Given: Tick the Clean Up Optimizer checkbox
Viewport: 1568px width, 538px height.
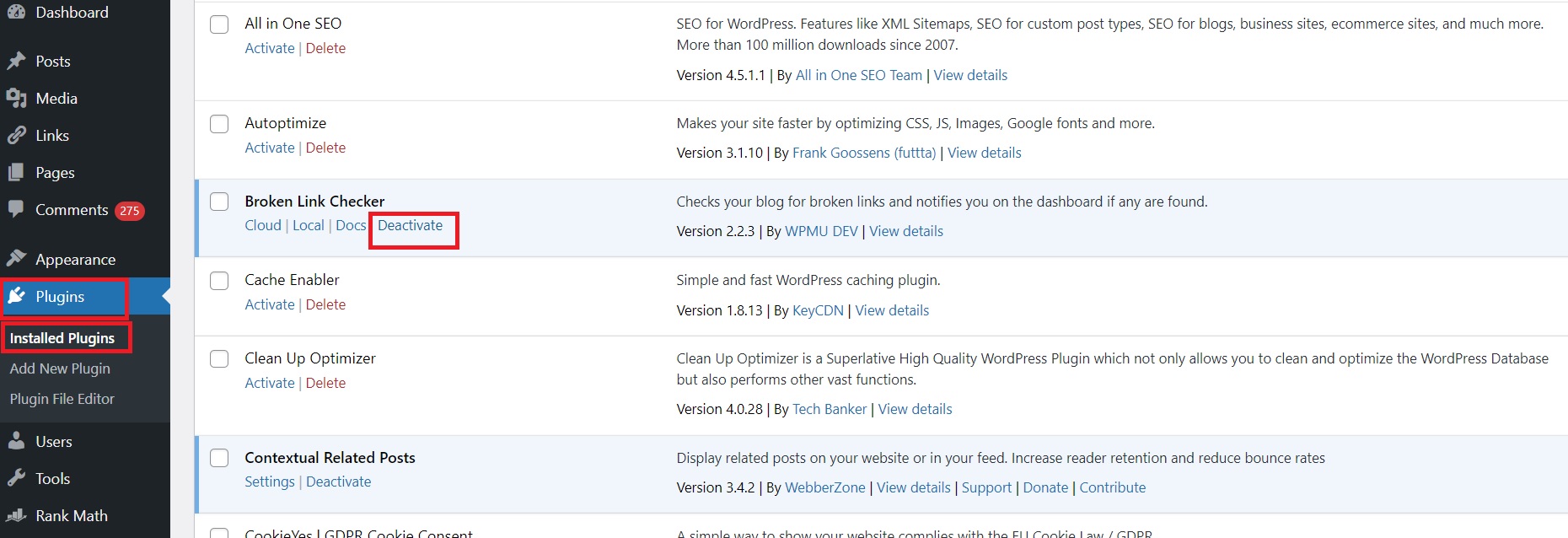Looking at the screenshot, I should click(x=219, y=358).
